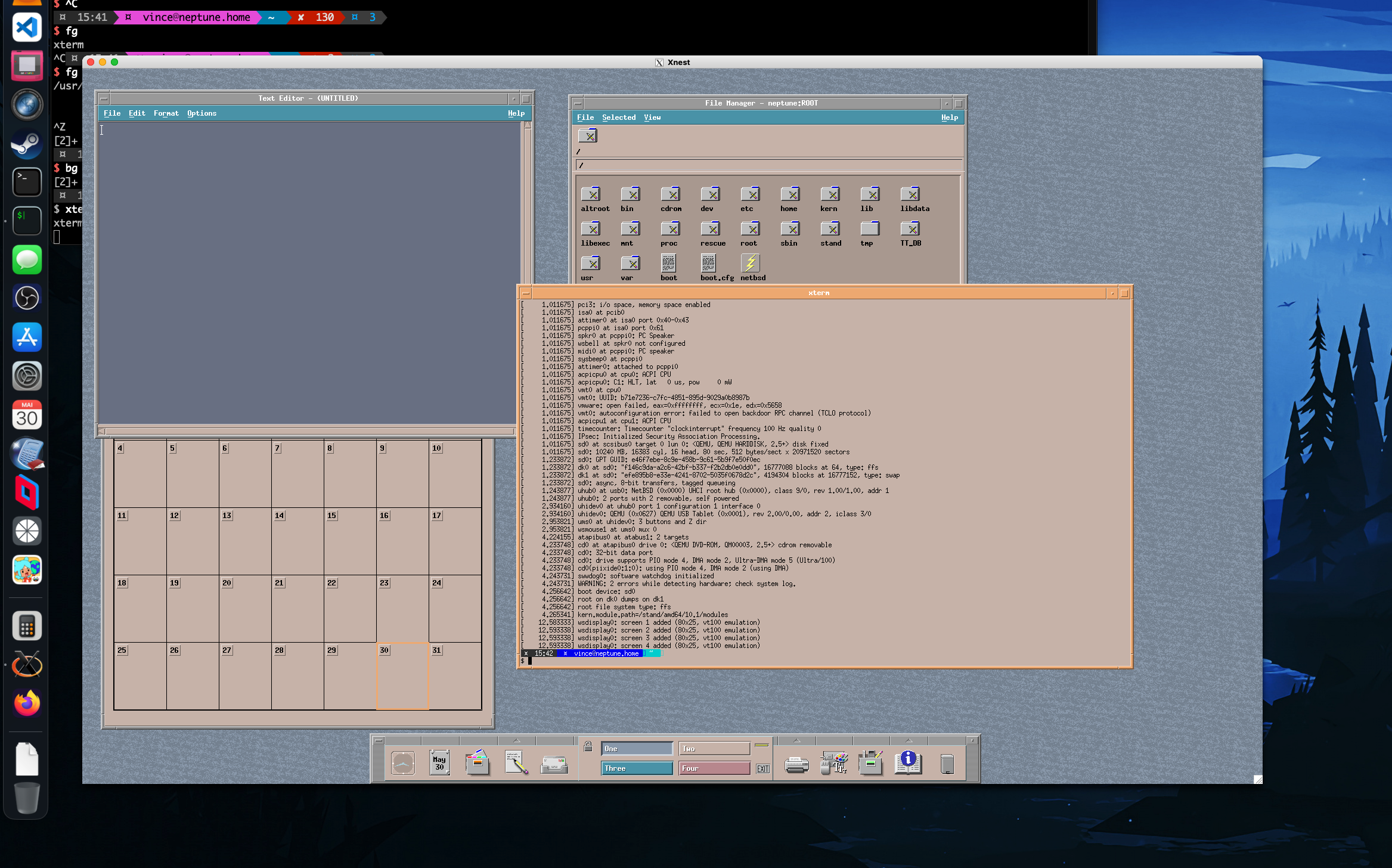Open the Text Editor pencil-and-note icon
The height and width of the screenshot is (868, 1392).
point(516,762)
